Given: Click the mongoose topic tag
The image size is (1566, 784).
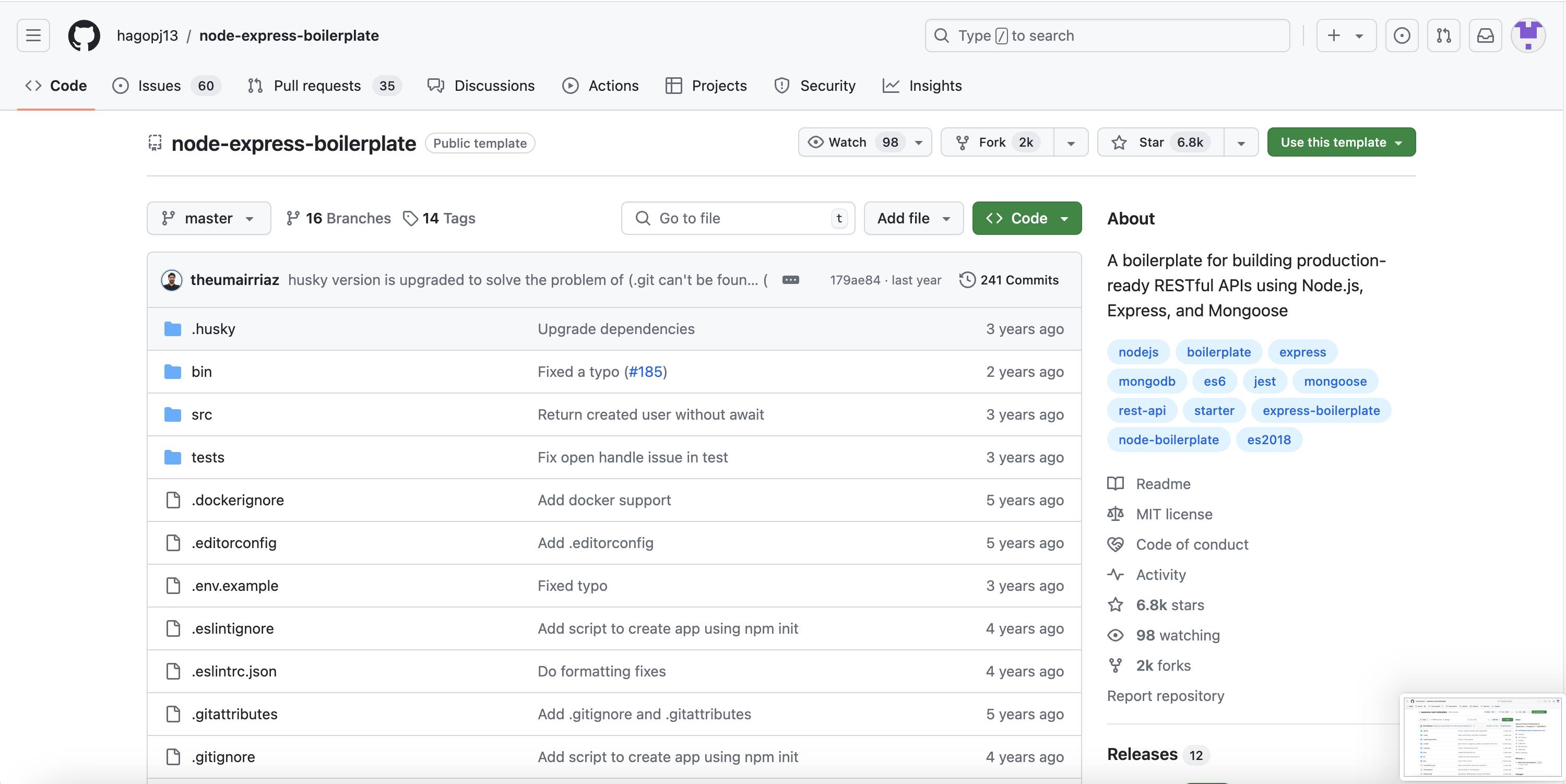Looking at the screenshot, I should 1335,381.
